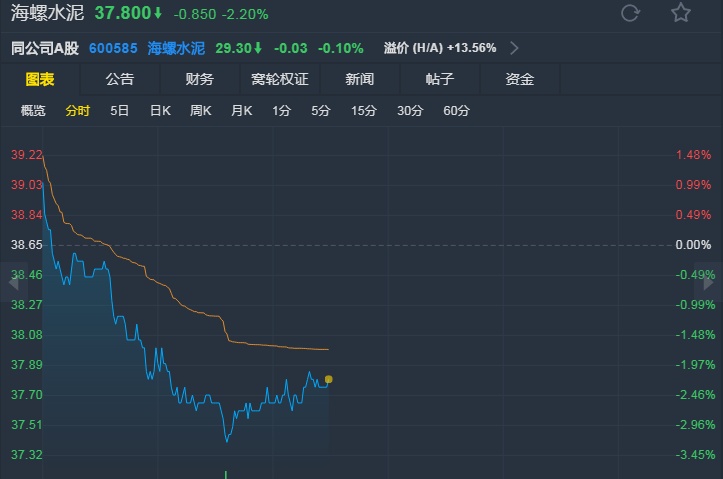The width and height of the screenshot is (723, 479).
Task: Click the yellow latest-price dot on chart
Action: point(329,379)
